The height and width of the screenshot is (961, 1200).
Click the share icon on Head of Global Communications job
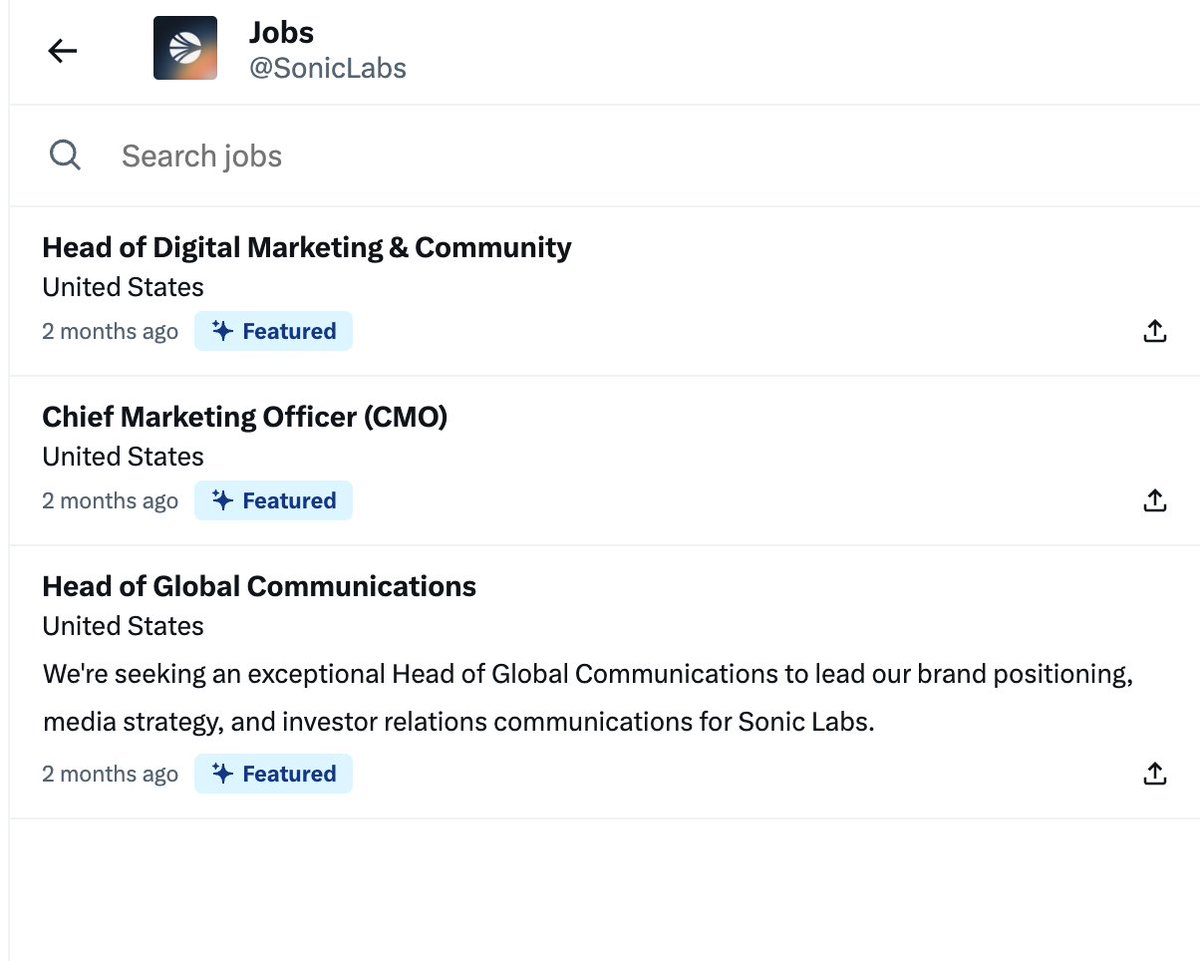[x=1154, y=773]
